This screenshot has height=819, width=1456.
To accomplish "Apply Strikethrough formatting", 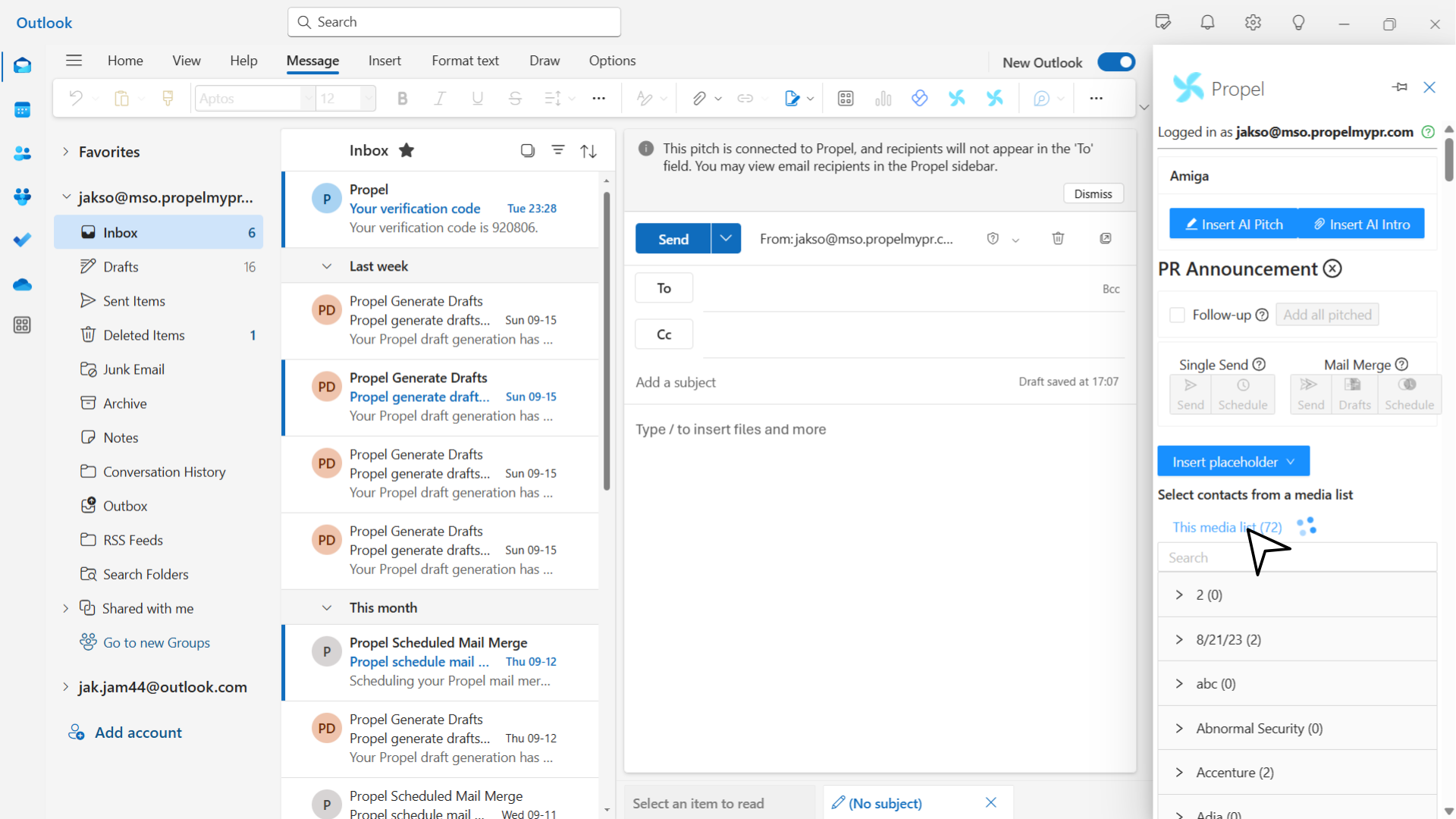I will click(x=516, y=99).
